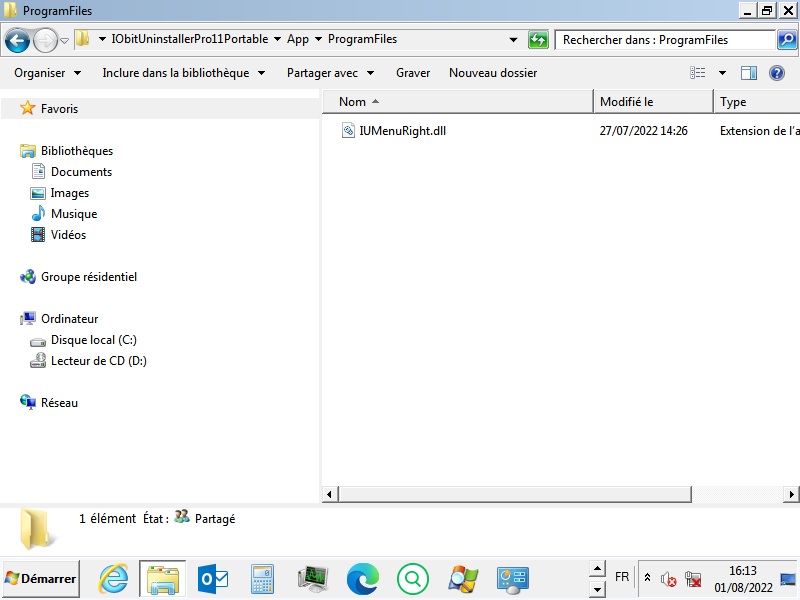Toggle the preview pane icon
This screenshot has width=800, height=600.
click(x=749, y=73)
